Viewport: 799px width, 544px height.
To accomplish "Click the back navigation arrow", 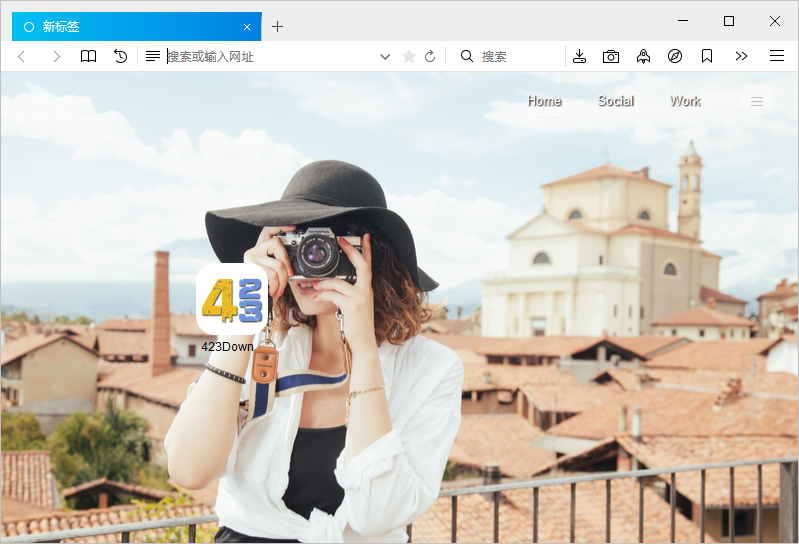I will point(22,57).
